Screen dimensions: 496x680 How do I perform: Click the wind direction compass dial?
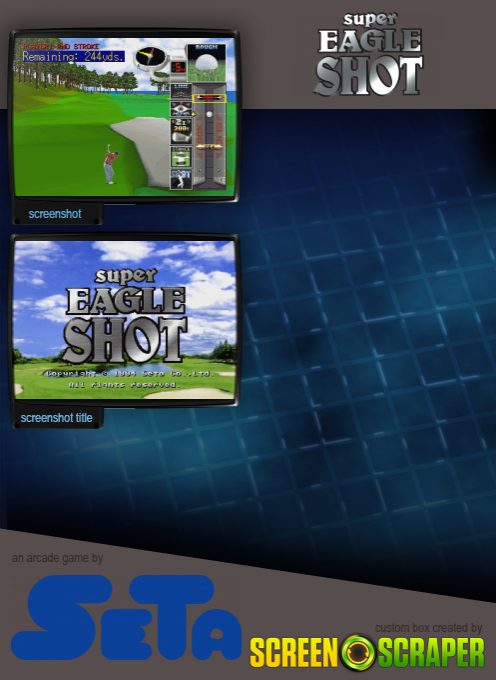pyautogui.click(x=151, y=57)
